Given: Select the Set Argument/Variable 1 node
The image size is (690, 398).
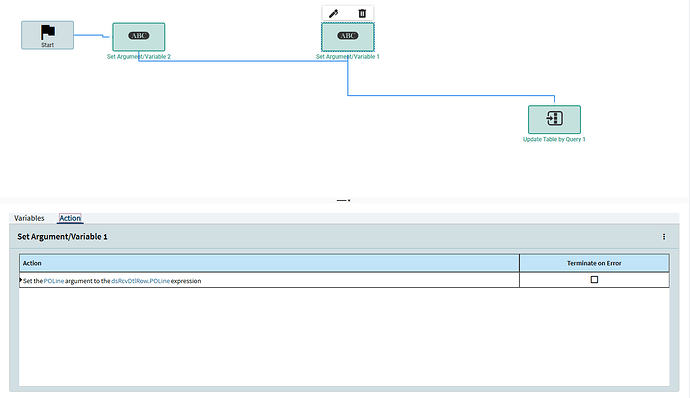Looking at the screenshot, I should 348,37.
